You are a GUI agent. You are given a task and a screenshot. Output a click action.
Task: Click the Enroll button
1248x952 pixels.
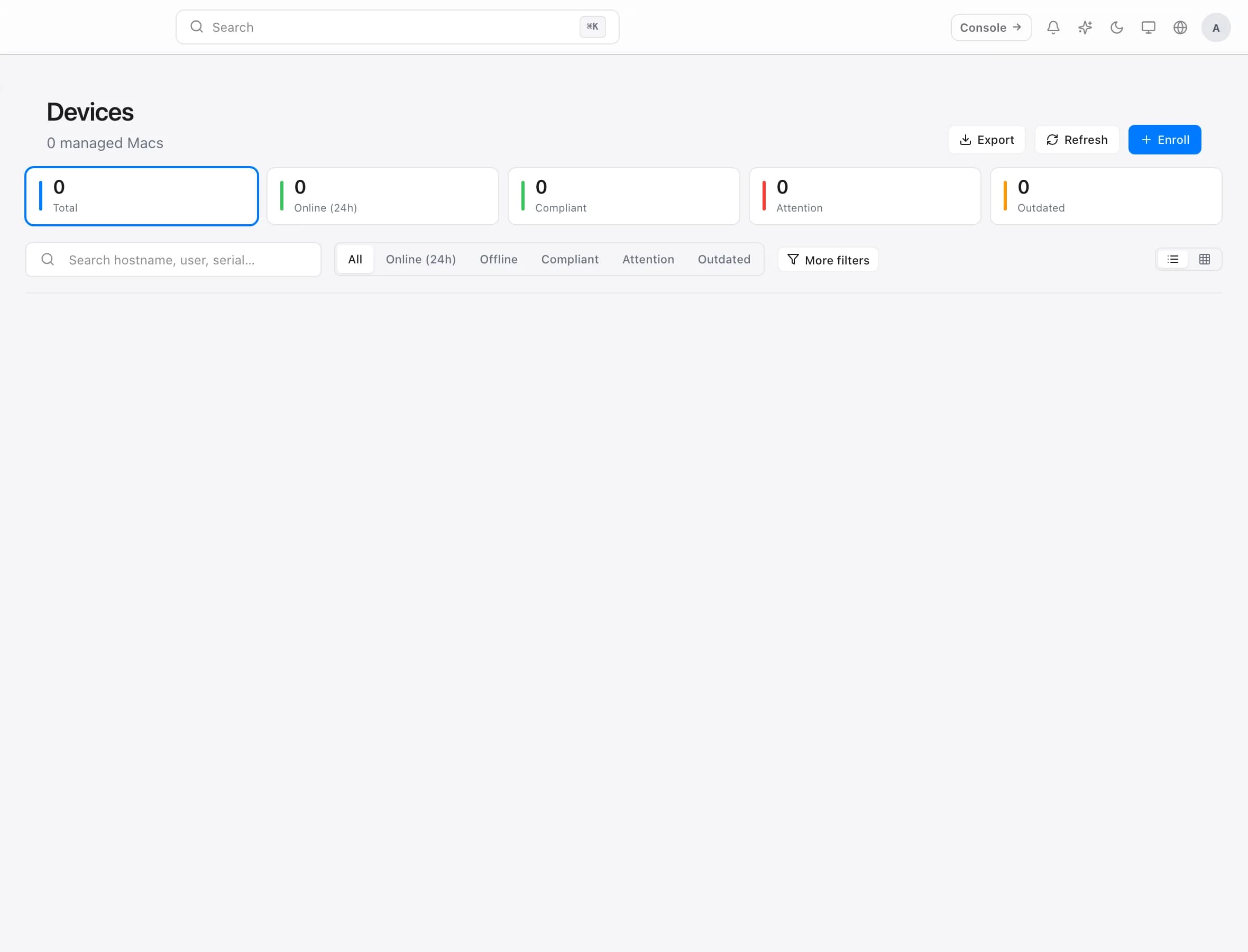click(x=1165, y=140)
